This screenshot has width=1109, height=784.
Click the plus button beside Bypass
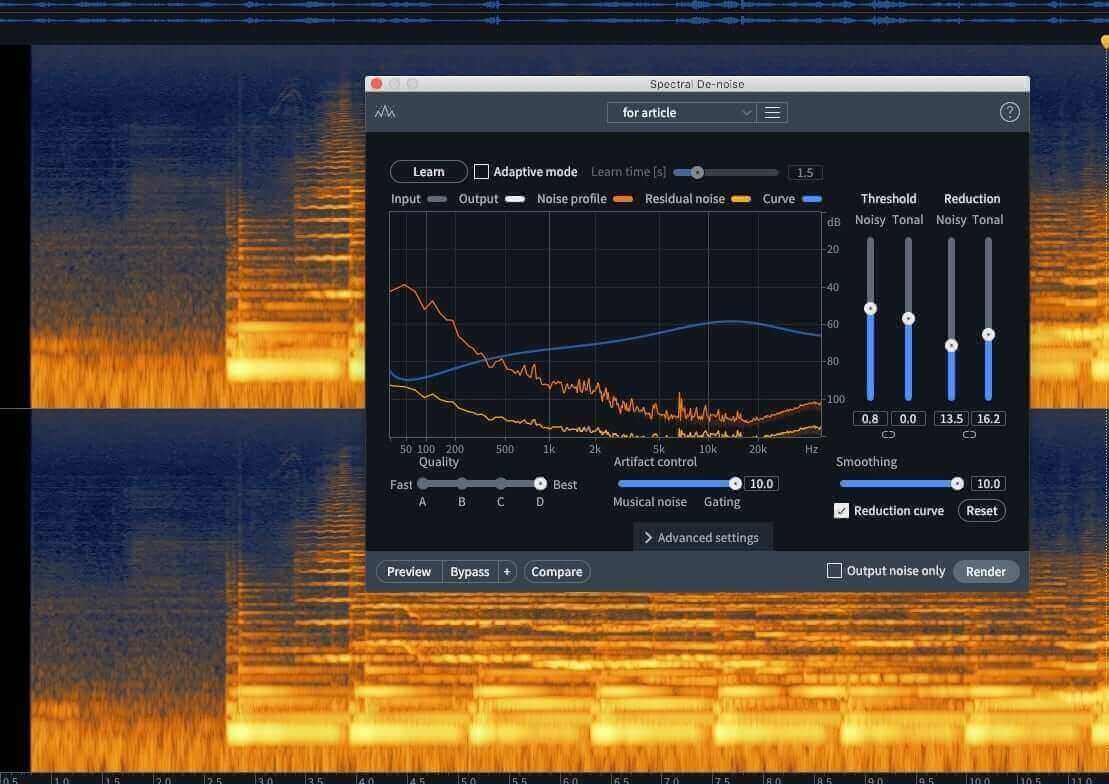click(506, 572)
